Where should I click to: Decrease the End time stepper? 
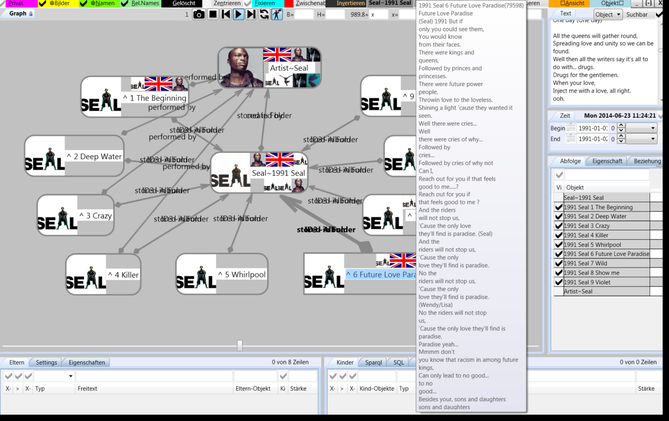621,141
